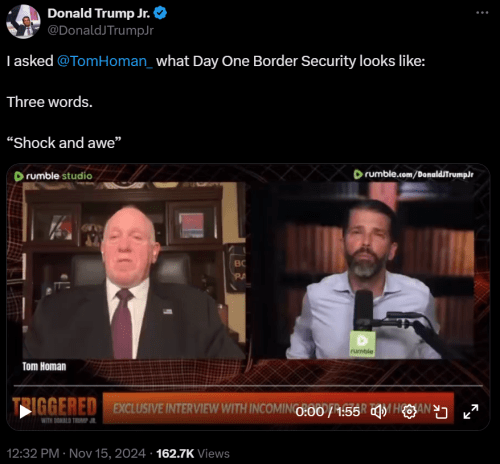Open the @DonaldJTrumpJr handle
Image resolution: width=500 pixels, height=464 pixels.
click(101, 30)
